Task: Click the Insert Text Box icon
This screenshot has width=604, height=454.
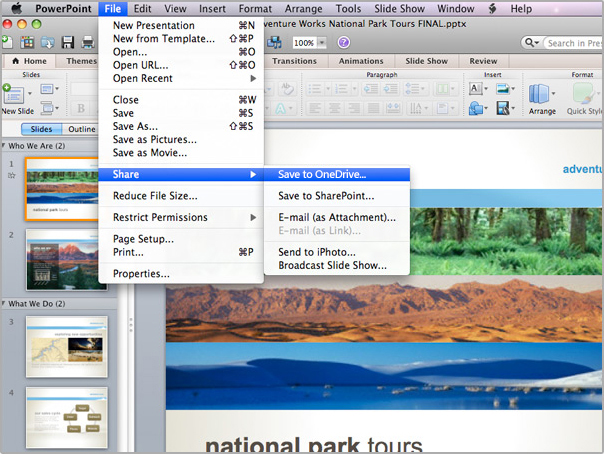Action: pyautogui.click(x=475, y=89)
